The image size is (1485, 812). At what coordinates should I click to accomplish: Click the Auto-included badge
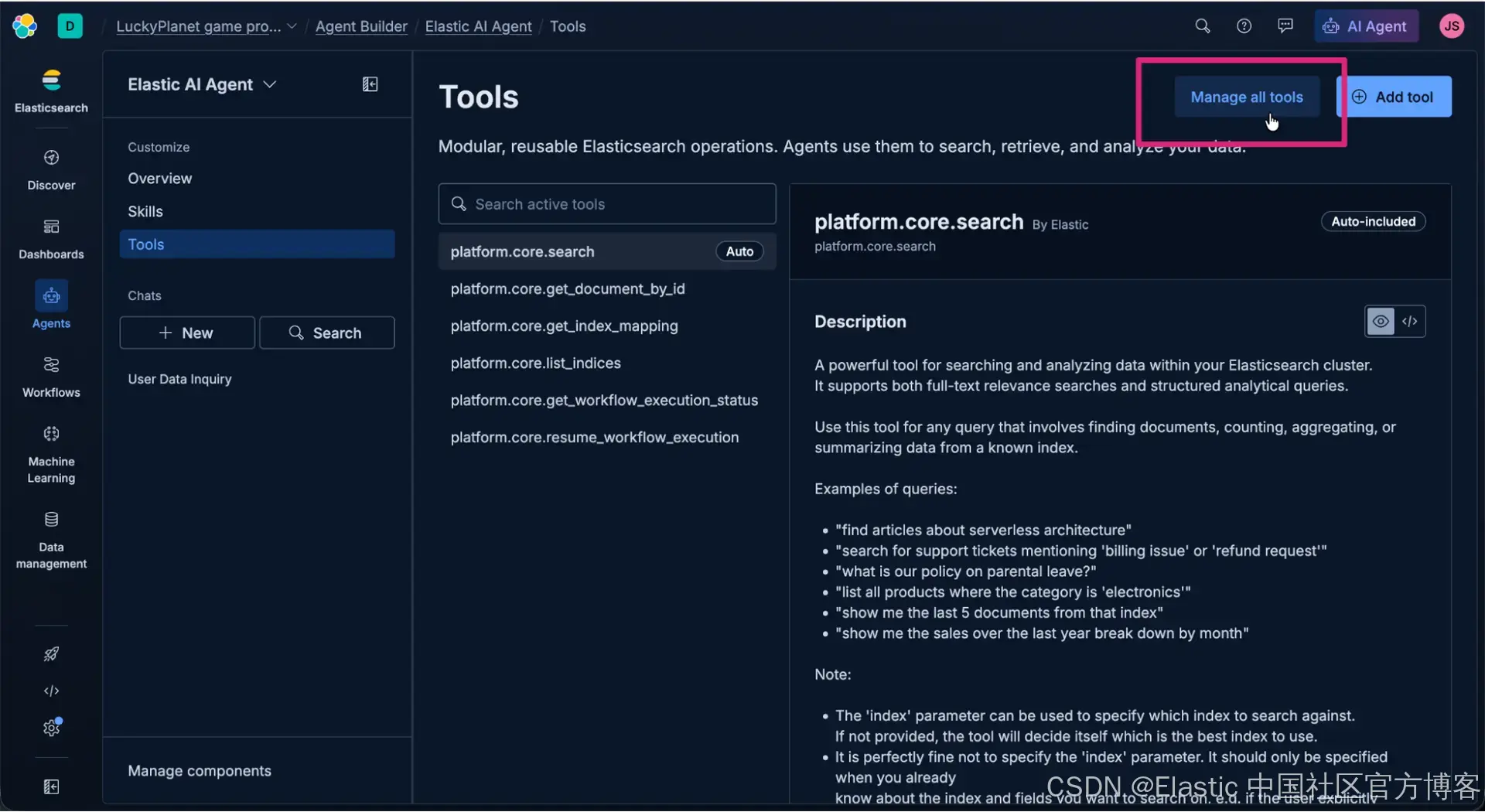(1373, 222)
